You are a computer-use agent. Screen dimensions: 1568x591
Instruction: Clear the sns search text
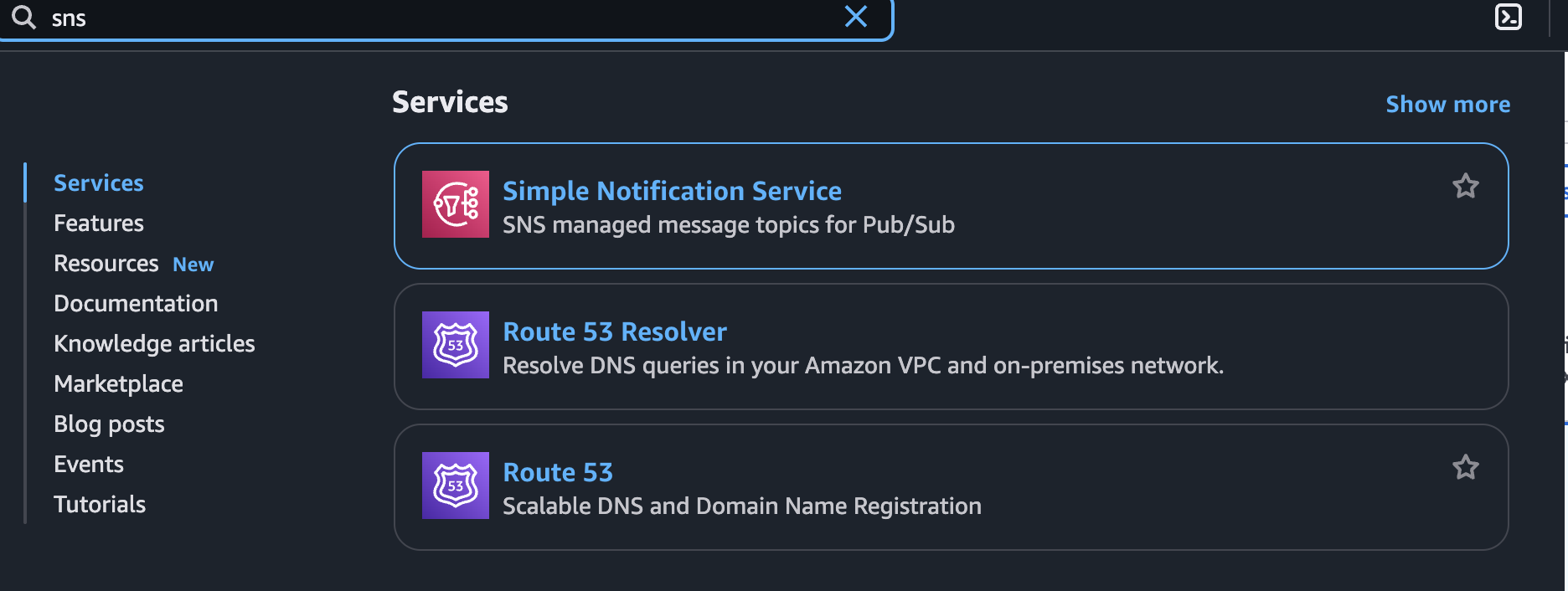pyautogui.click(x=856, y=16)
